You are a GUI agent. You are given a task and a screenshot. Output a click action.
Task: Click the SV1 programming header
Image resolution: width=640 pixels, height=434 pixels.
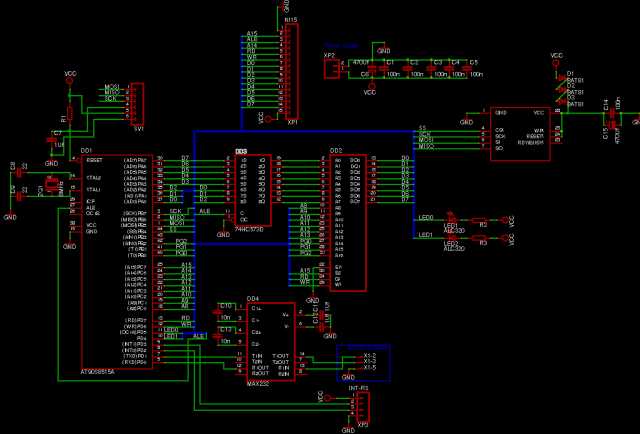(x=138, y=104)
